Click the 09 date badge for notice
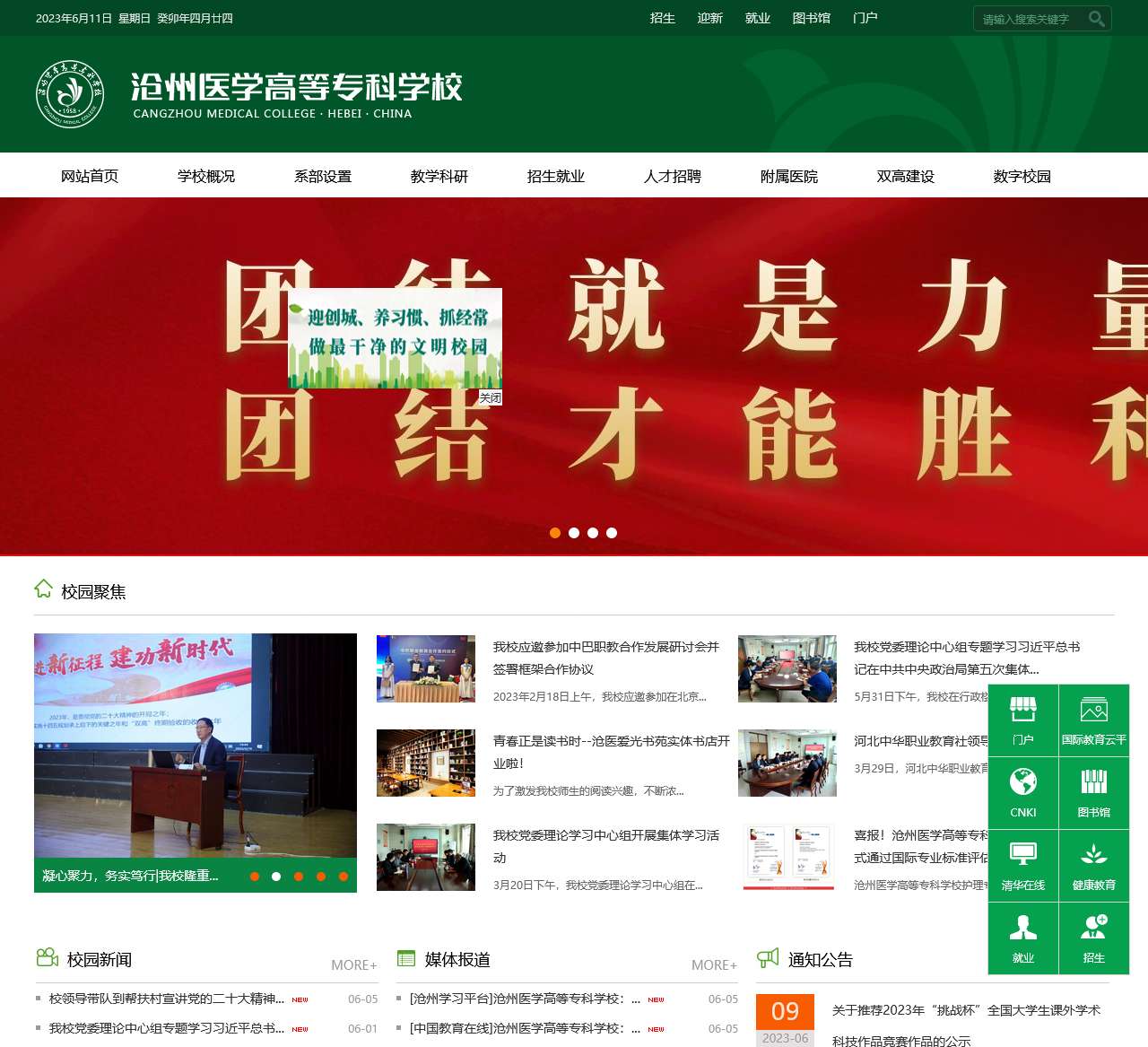Image resolution: width=1148 pixels, height=1047 pixels. point(785,1012)
